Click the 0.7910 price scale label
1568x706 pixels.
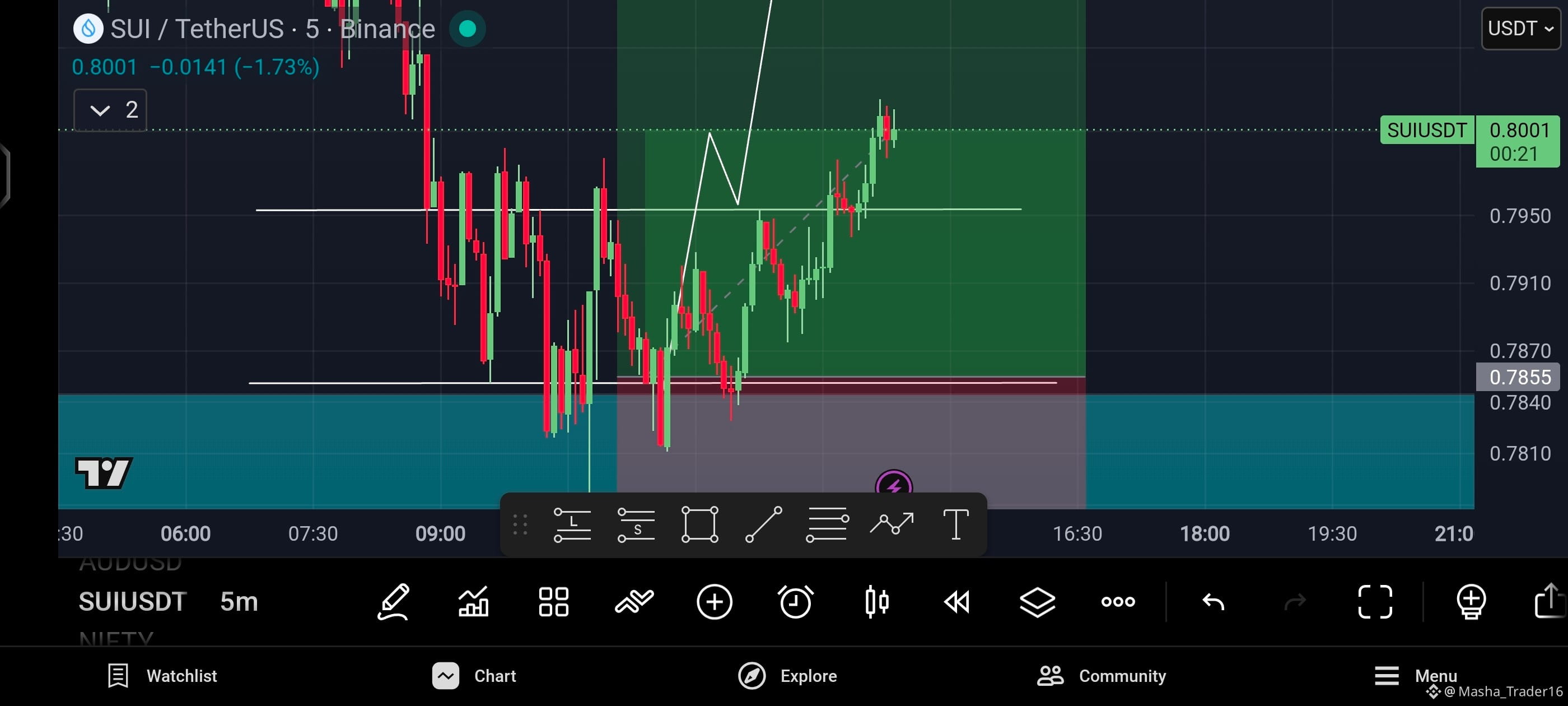click(1519, 284)
